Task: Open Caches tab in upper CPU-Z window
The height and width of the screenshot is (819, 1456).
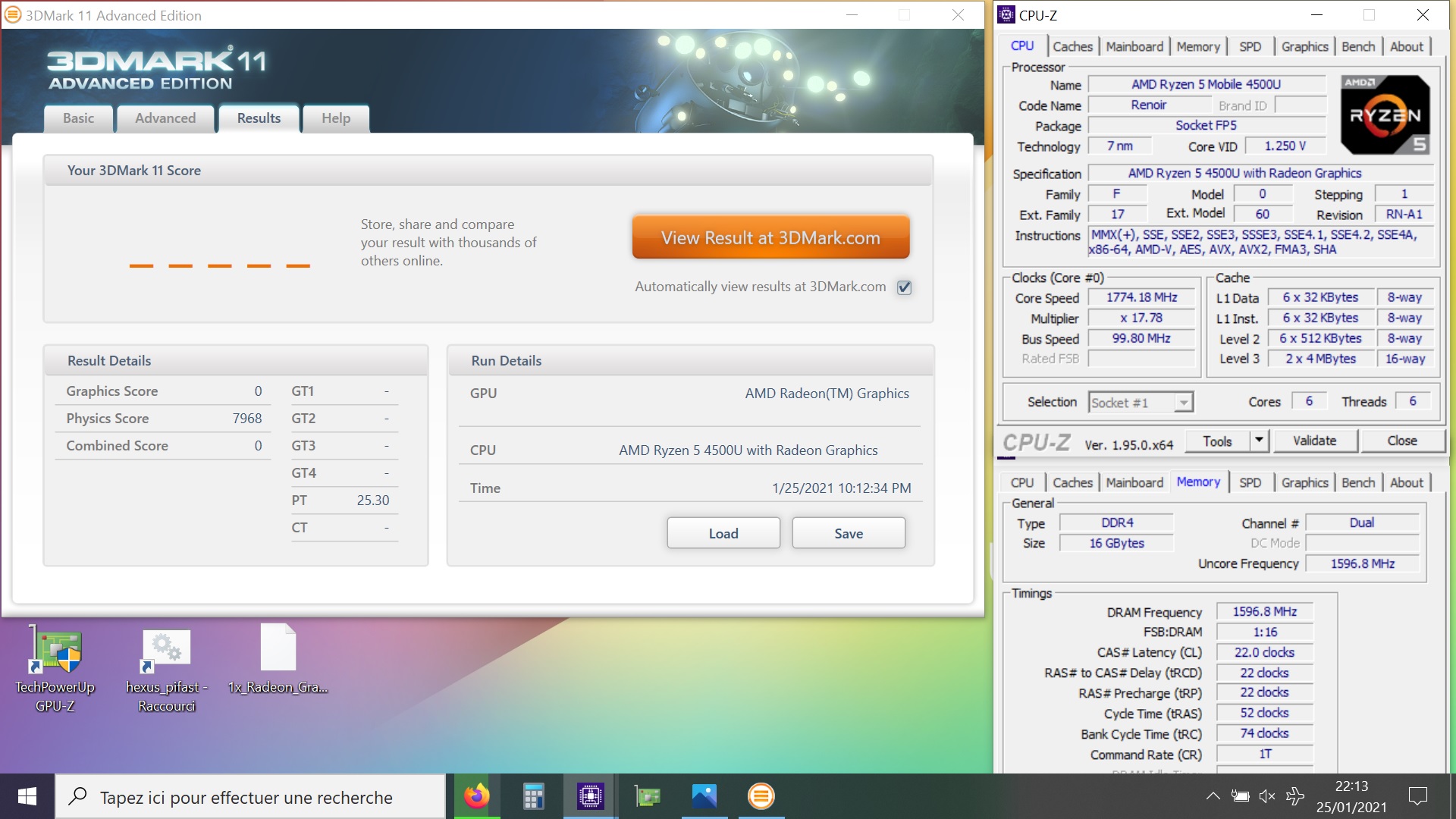Action: tap(1072, 46)
